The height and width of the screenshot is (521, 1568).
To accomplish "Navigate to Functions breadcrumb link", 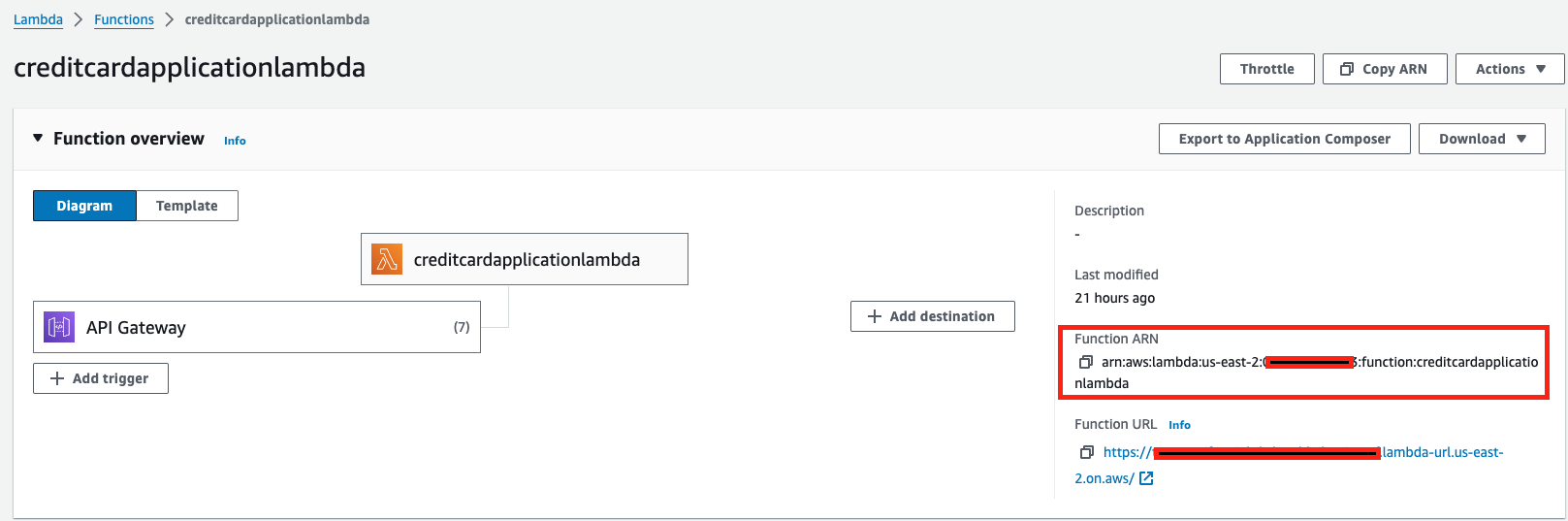I will tap(124, 19).
